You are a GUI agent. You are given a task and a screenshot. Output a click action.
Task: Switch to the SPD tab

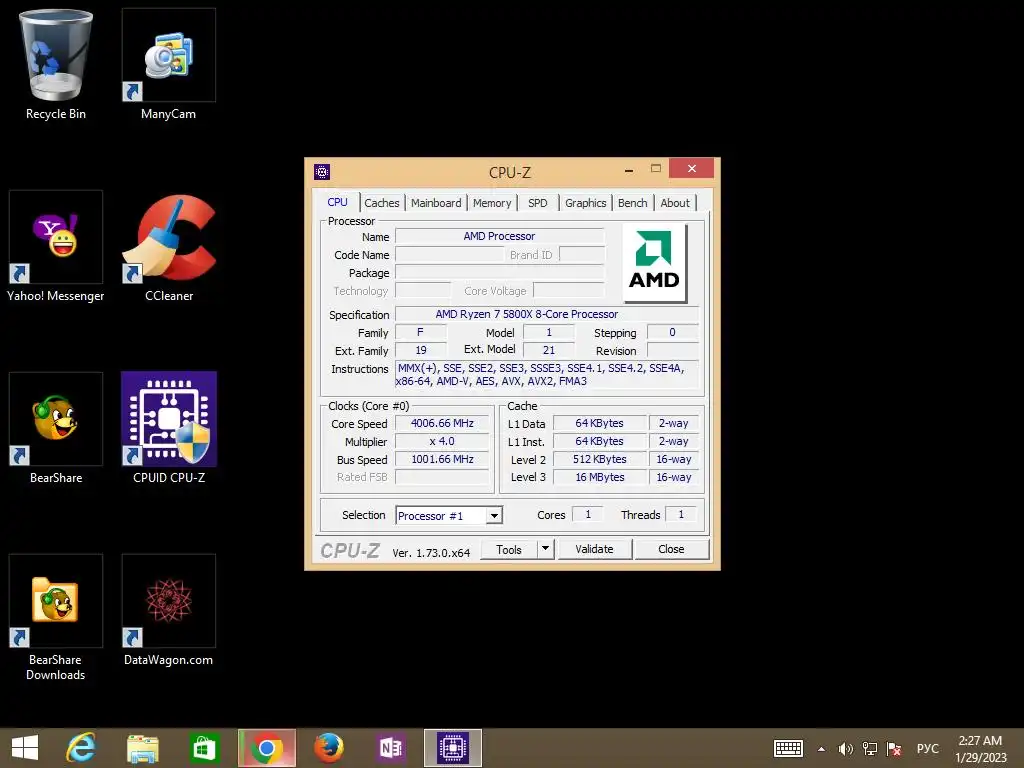pyautogui.click(x=537, y=203)
